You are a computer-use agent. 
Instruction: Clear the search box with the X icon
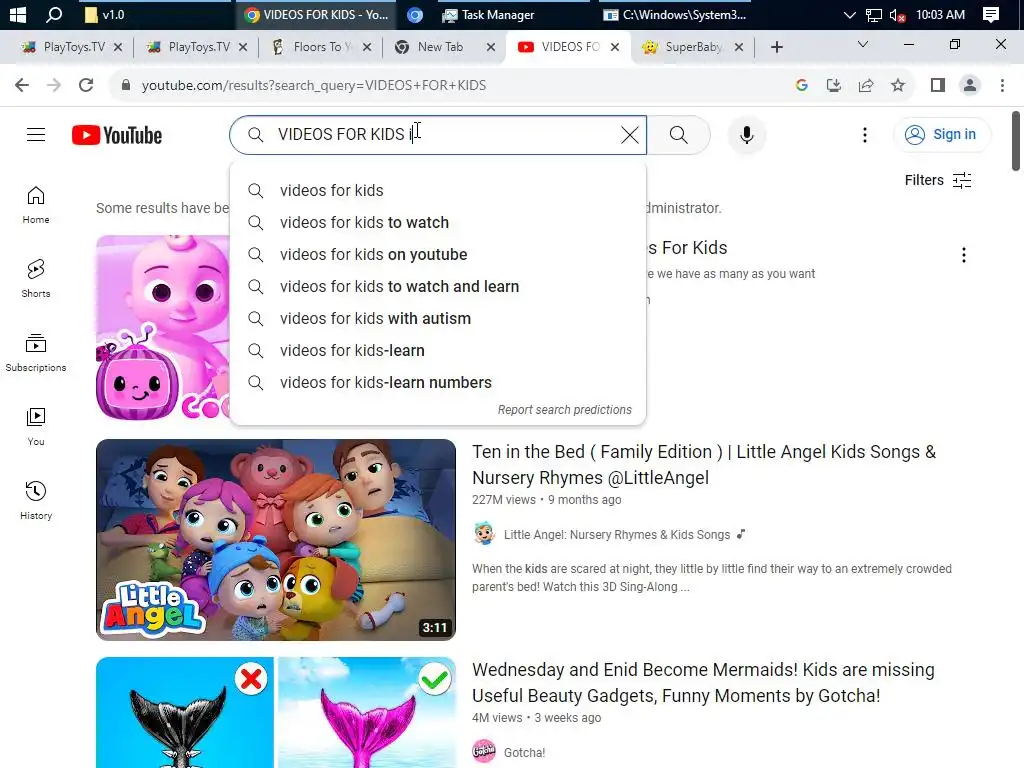(630, 135)
